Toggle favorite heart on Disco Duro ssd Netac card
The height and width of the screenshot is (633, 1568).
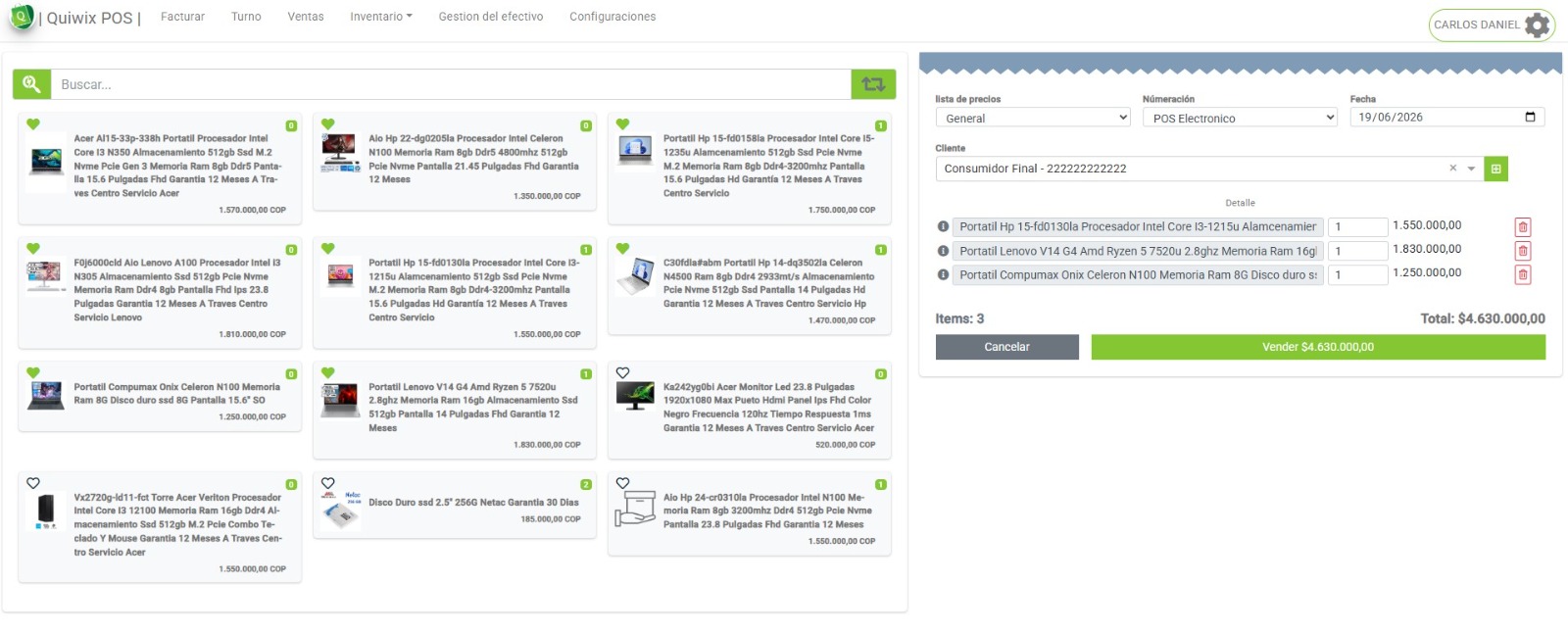coord(328,484)
